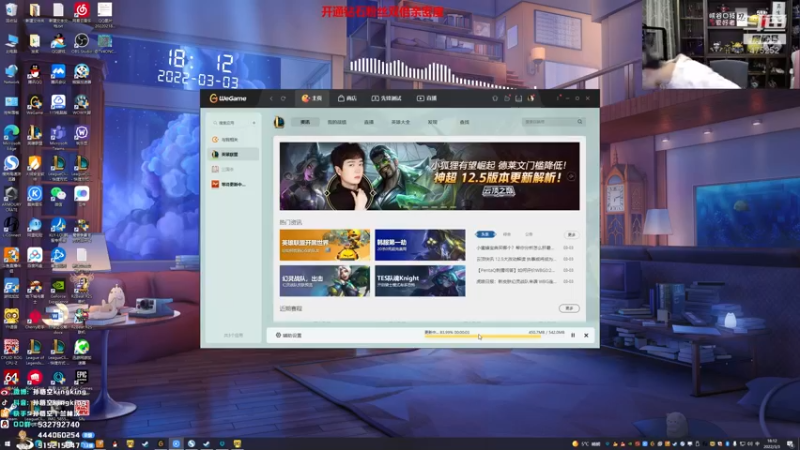This screenshot has width=800, height=450.
Task: Click 更多 button beside news categories
Action: click(571, 235)
